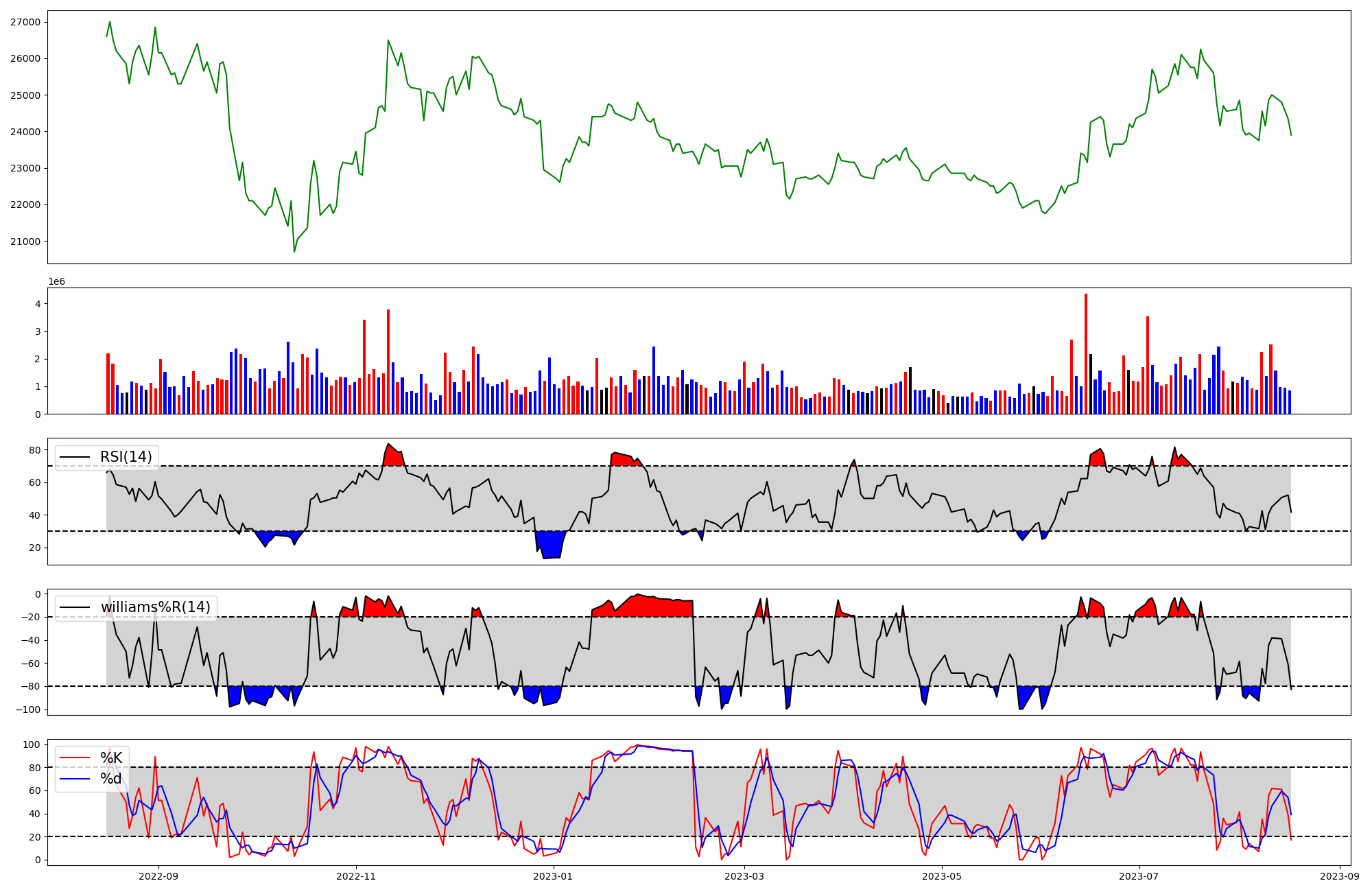This screenshot has width=1372, height=892.
Task: Click the 2023-01 date tick label
Action: pyautogui.click(x=553, y=876)
